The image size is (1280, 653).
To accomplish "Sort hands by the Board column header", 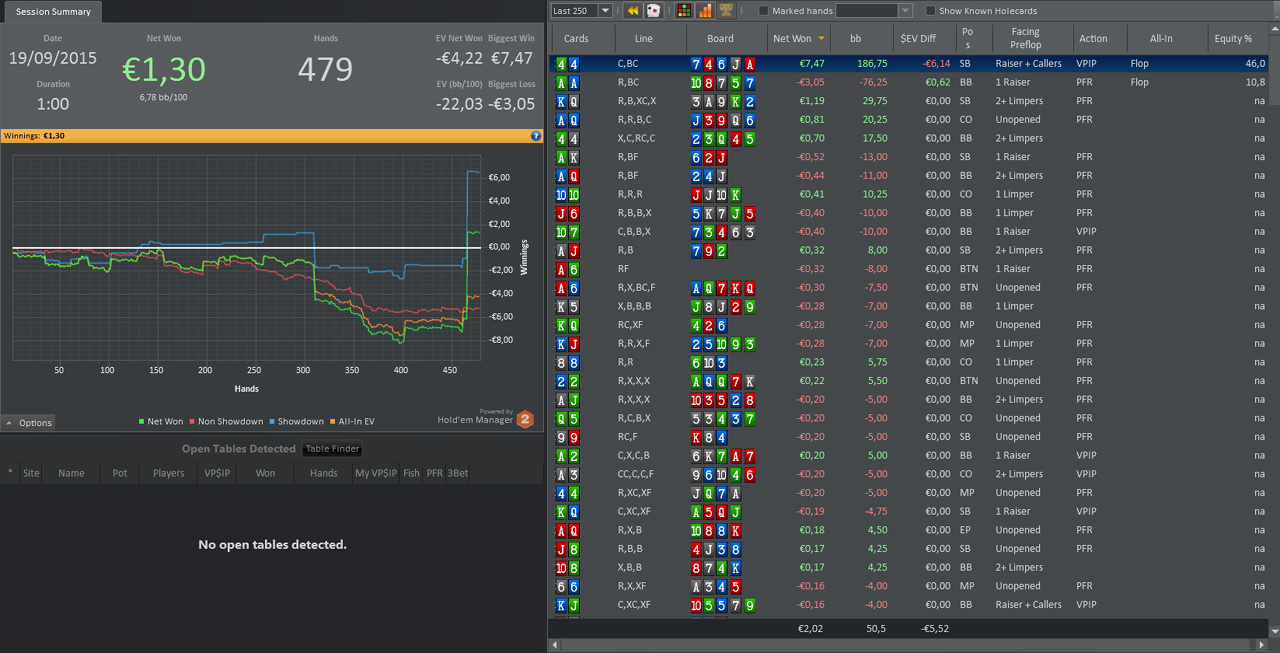I will (x=720, y=39).
